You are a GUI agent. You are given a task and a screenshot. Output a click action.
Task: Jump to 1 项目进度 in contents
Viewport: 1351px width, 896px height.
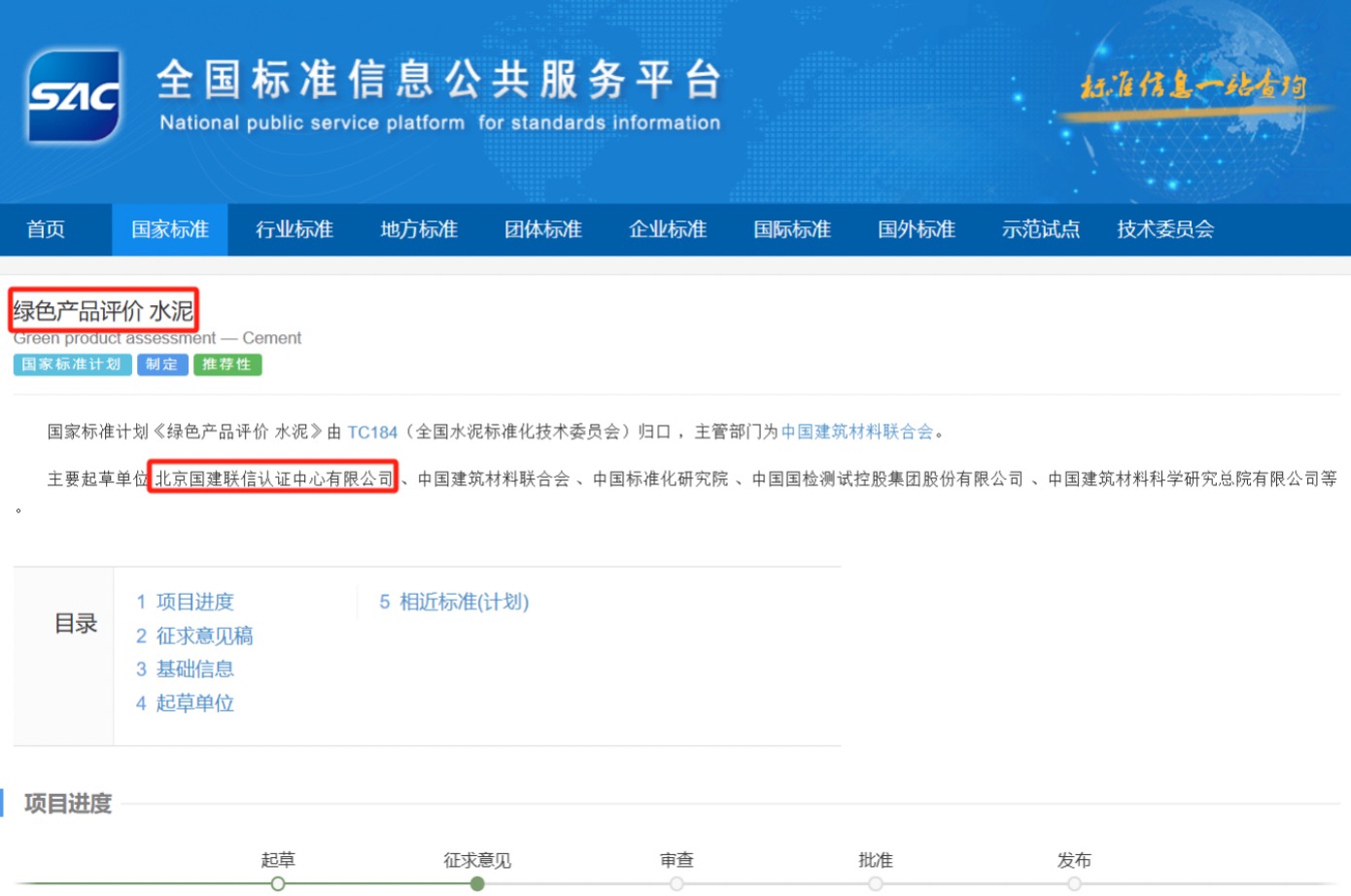185,603
